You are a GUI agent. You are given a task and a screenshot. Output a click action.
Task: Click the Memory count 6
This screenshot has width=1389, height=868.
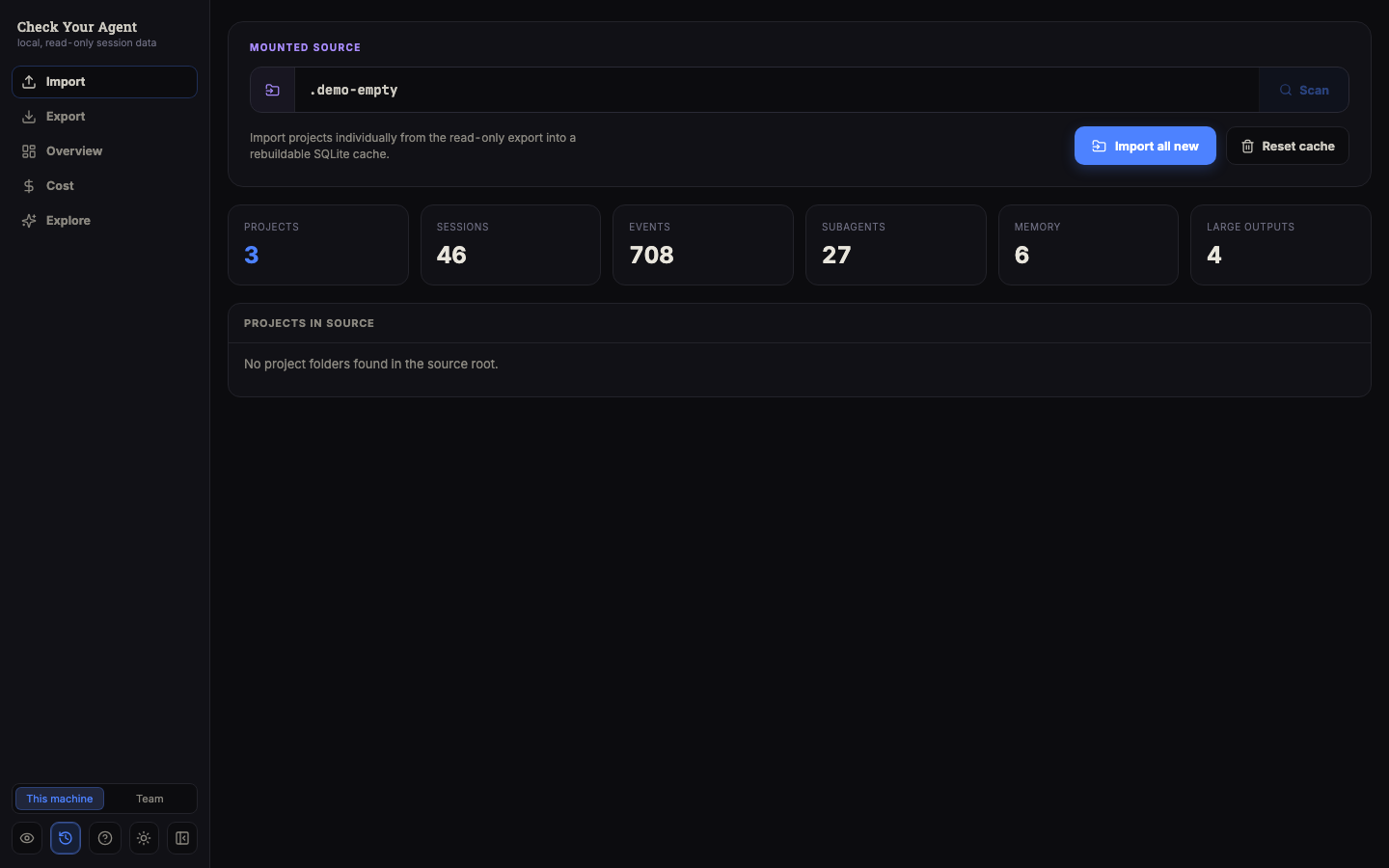(x=1022, y=255)
